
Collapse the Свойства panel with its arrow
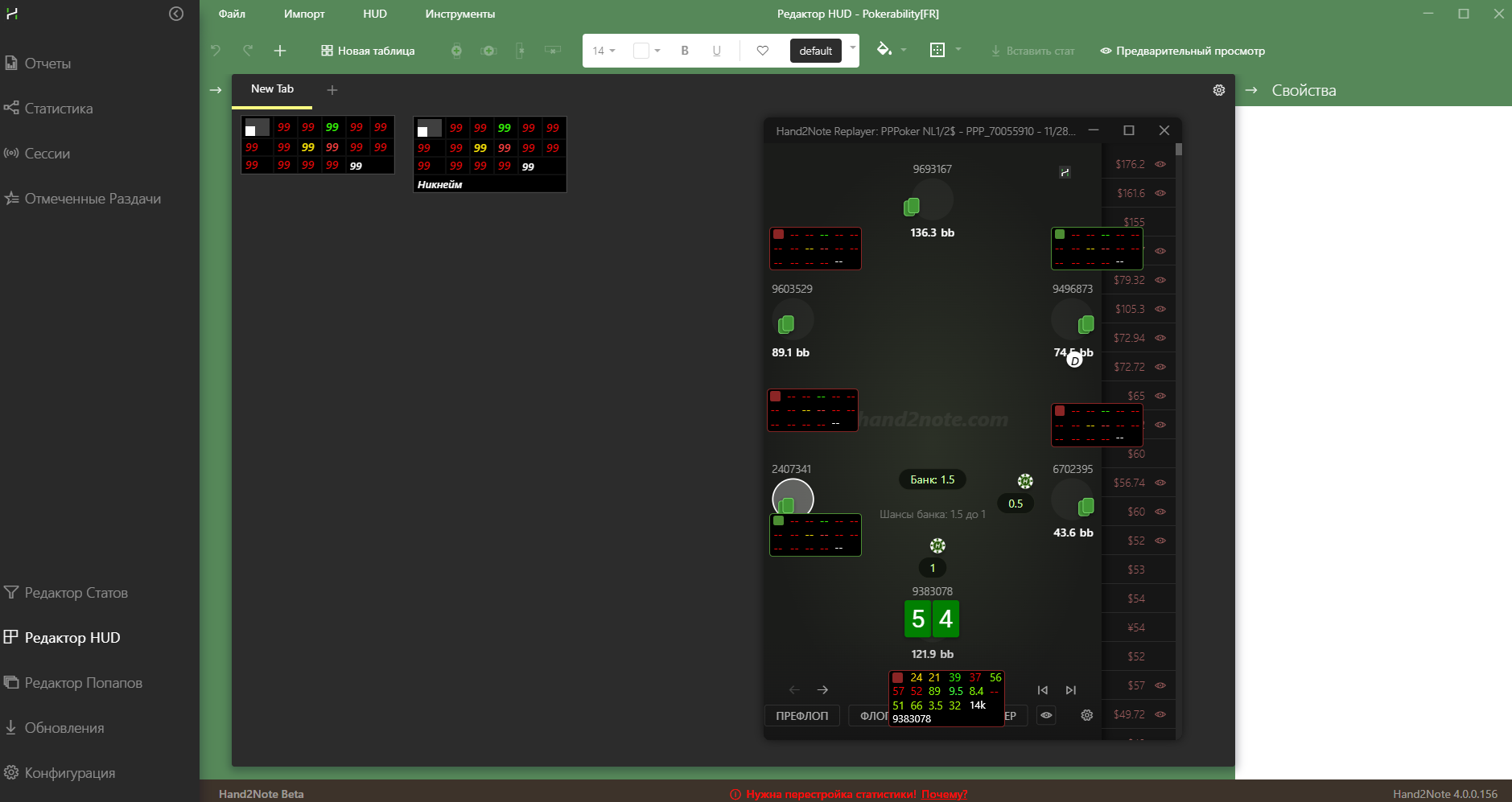point(1251,90)
